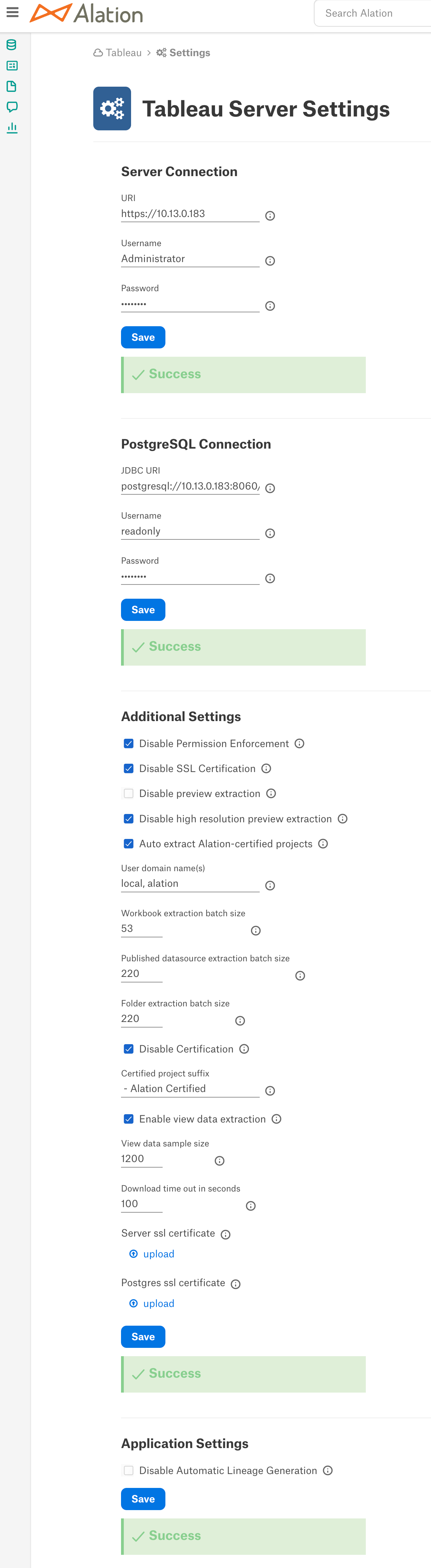
Task: Show info for Disable Permission Enforcement
Action: click(x=300, y=743)
